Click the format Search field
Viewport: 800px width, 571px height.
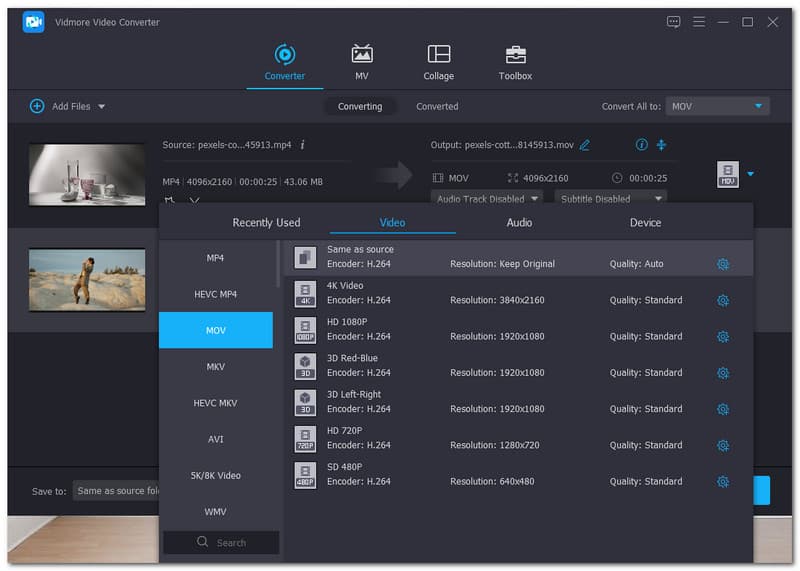222,542
